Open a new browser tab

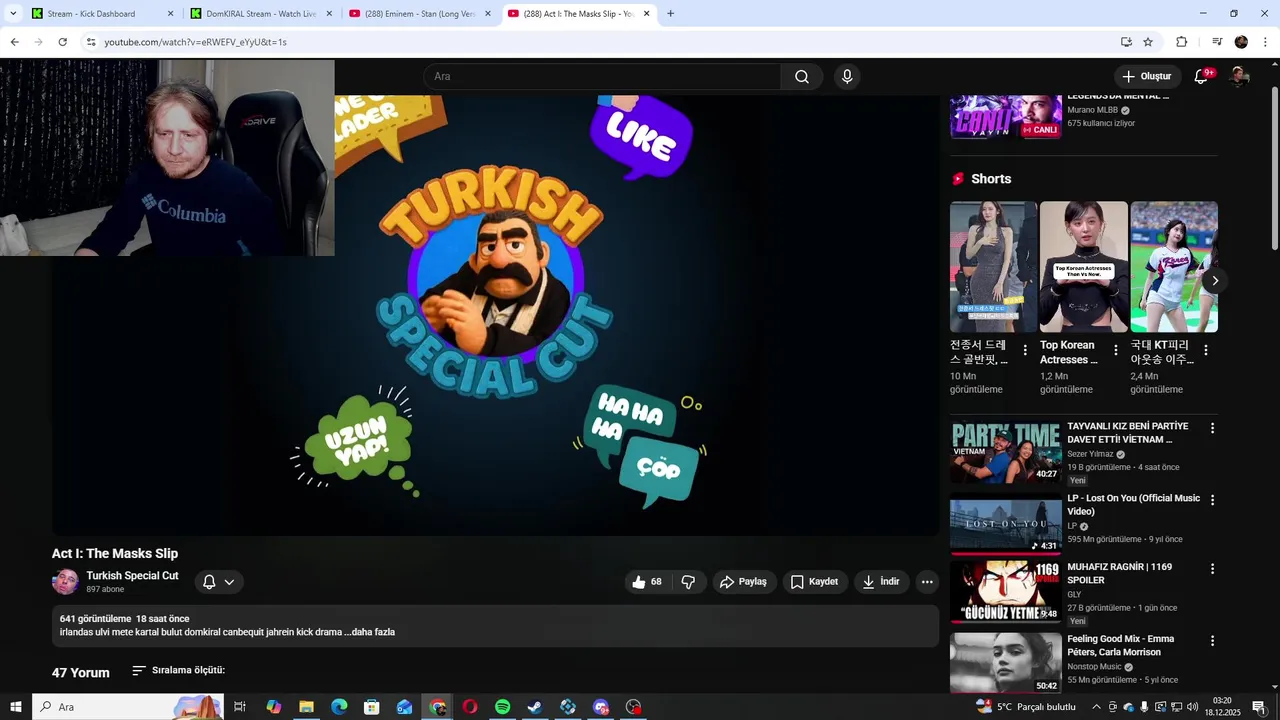(x=670, y=14)
